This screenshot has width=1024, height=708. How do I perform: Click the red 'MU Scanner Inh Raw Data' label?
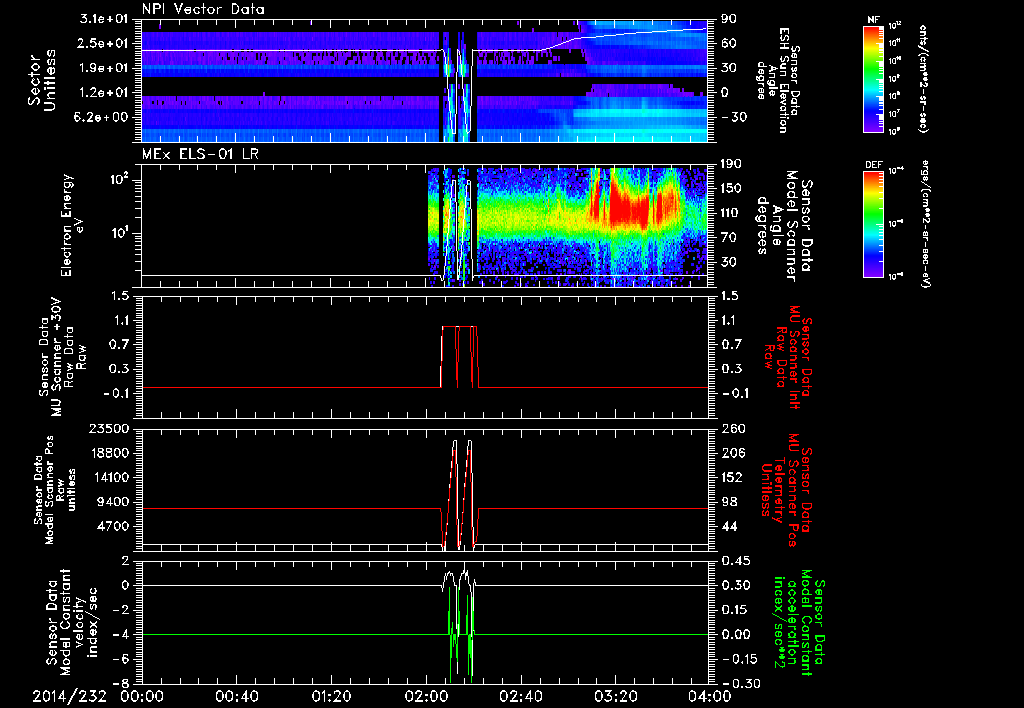[786, 358]
